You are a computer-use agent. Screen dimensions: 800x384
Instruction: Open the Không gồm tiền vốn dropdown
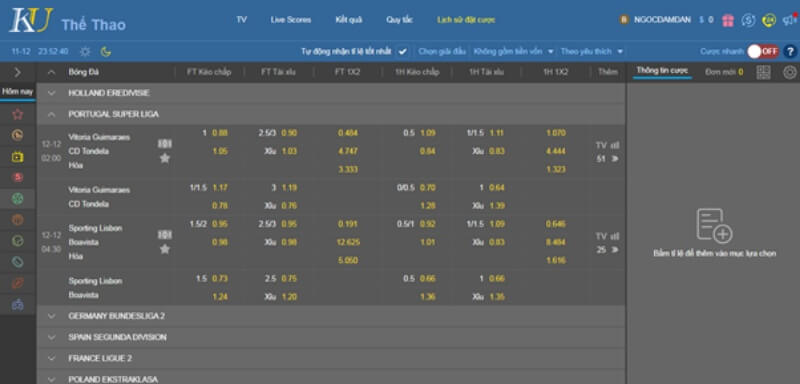514,52
